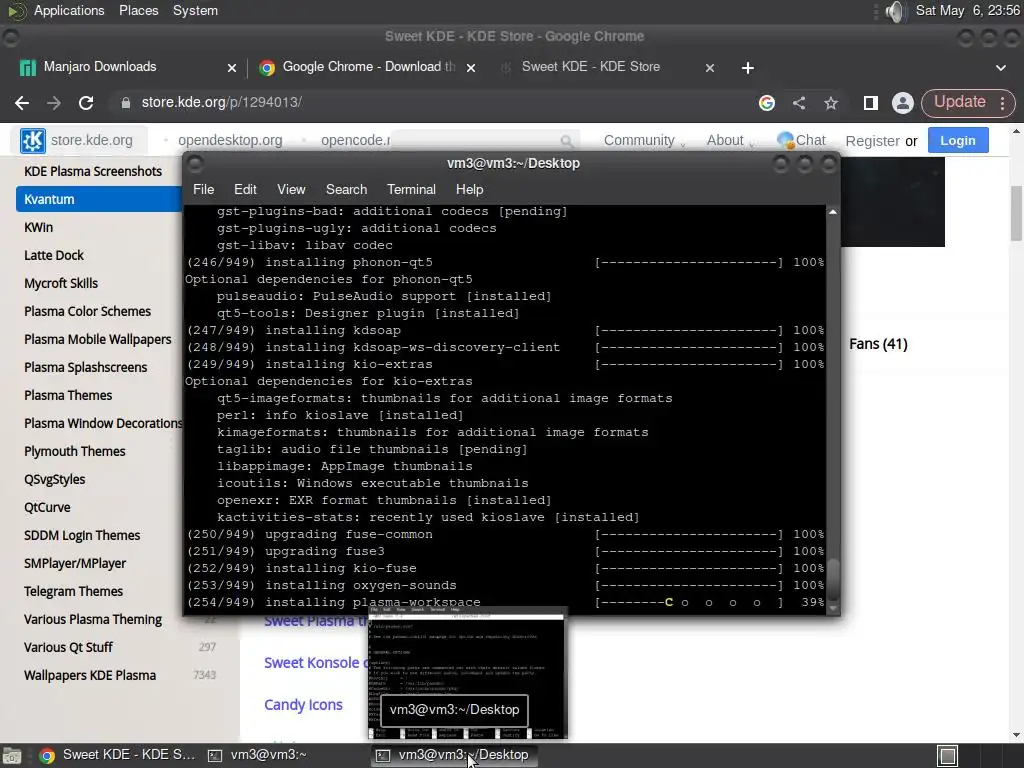Click the Fans (41) heading
Viewport: 1024px width, 768px height.
click(x=878, y=344)
